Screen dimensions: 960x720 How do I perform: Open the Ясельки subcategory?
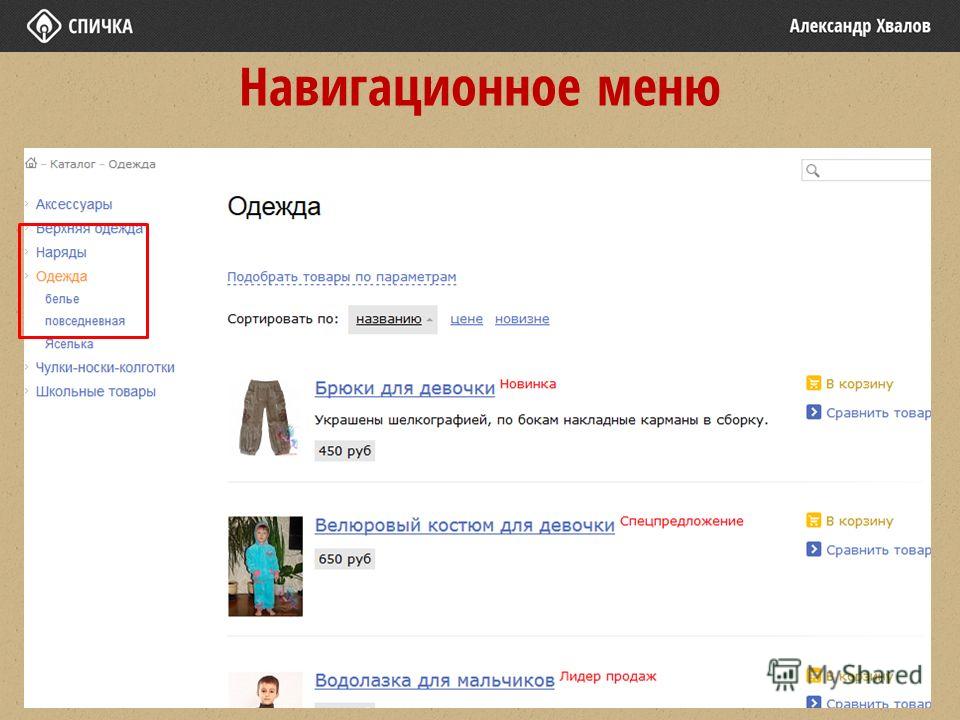pos(69,344)
